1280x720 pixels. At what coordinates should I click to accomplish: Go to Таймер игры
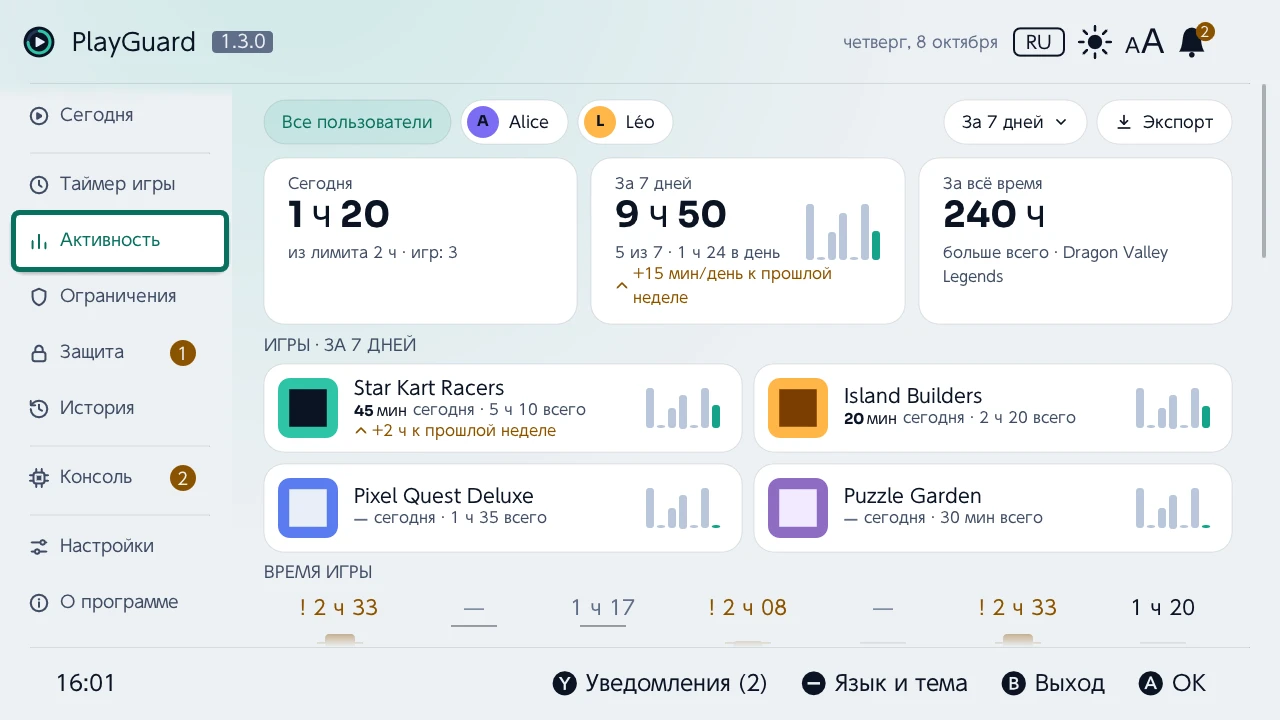pyautogui.click(x=120, y=184)
